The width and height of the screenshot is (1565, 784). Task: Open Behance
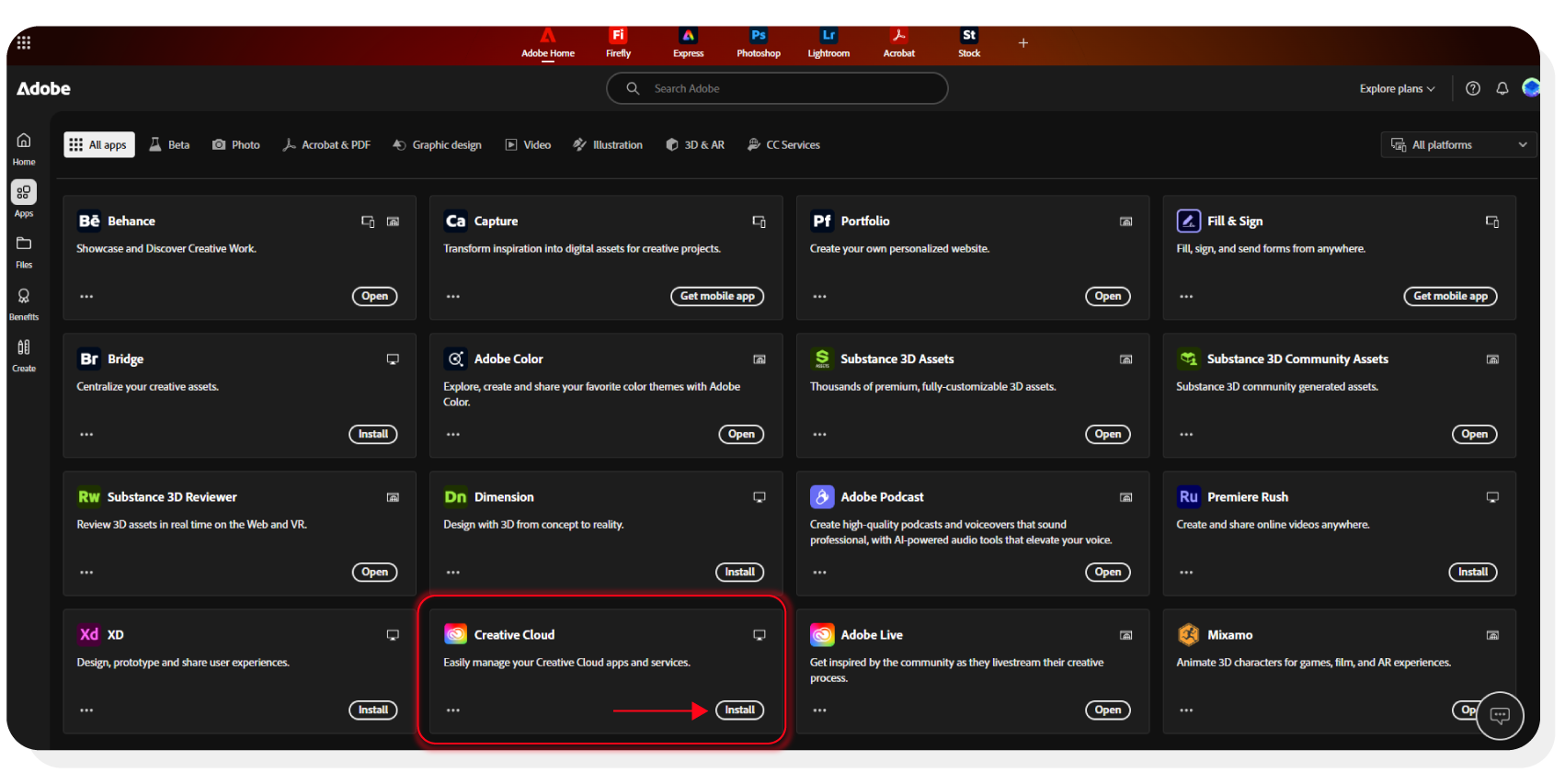[x=374, y=297]
